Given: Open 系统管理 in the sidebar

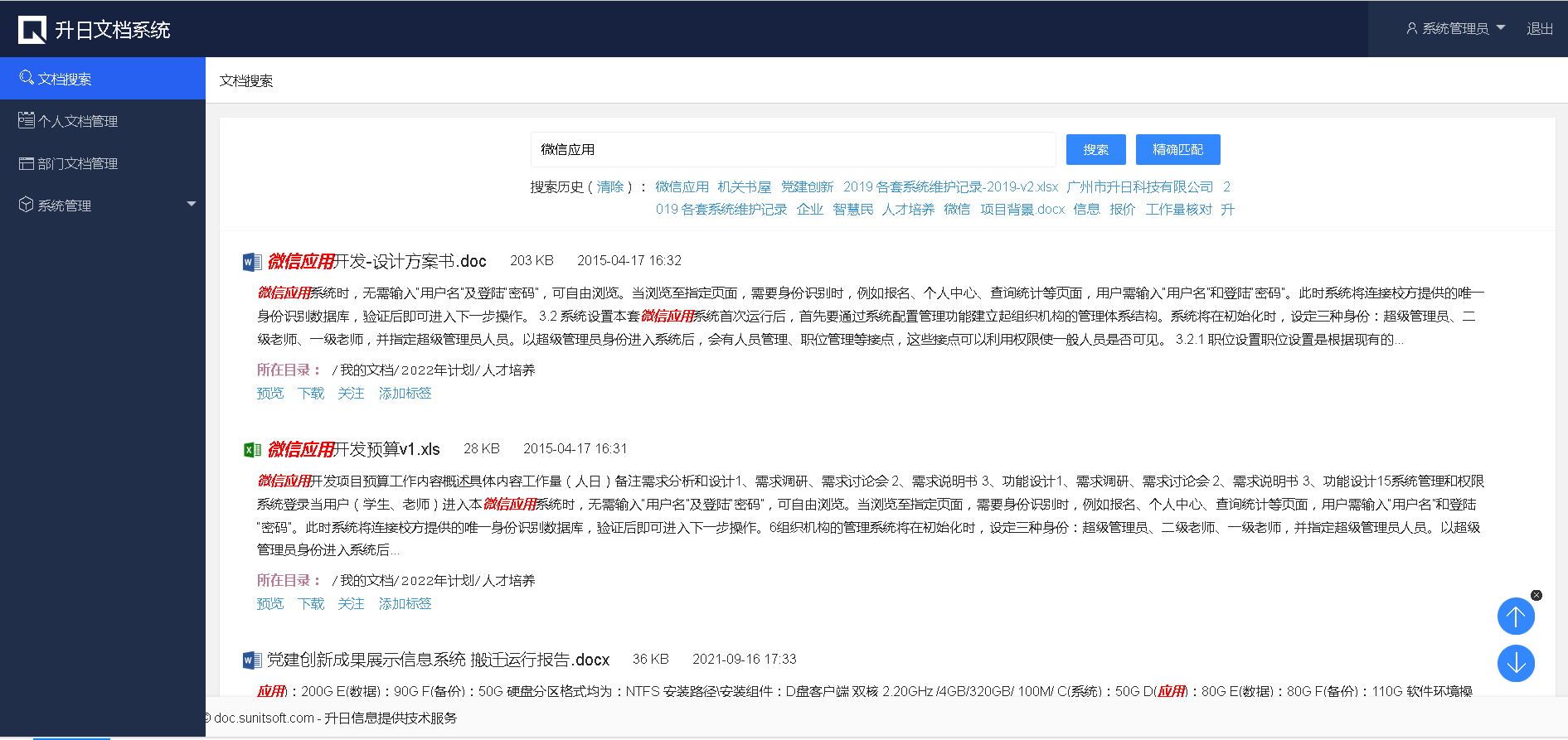Looking at the screenshot, I should click(x=103, y=205).
